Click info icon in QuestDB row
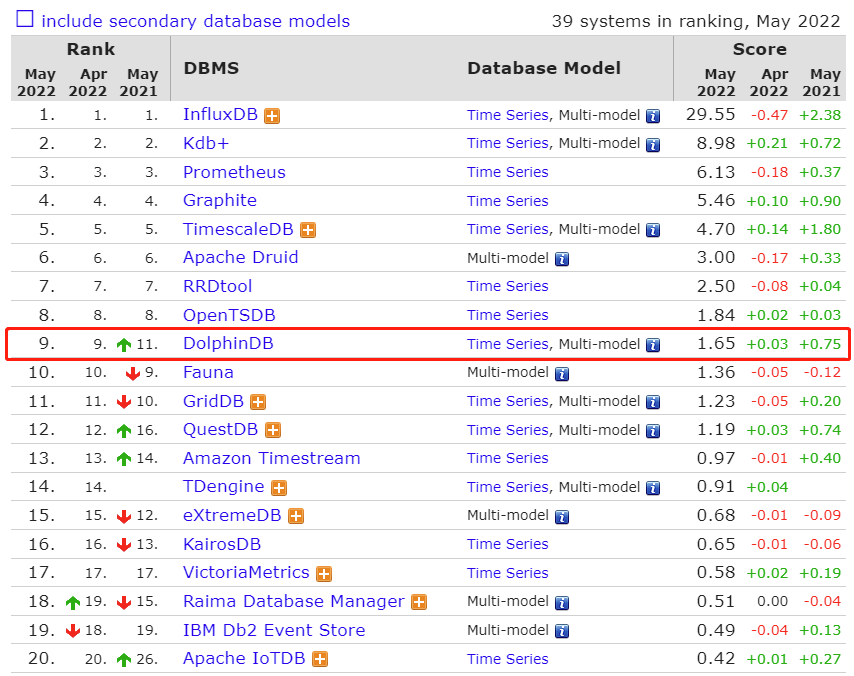Screen dimensions: 854x676 tap(653, 431)
